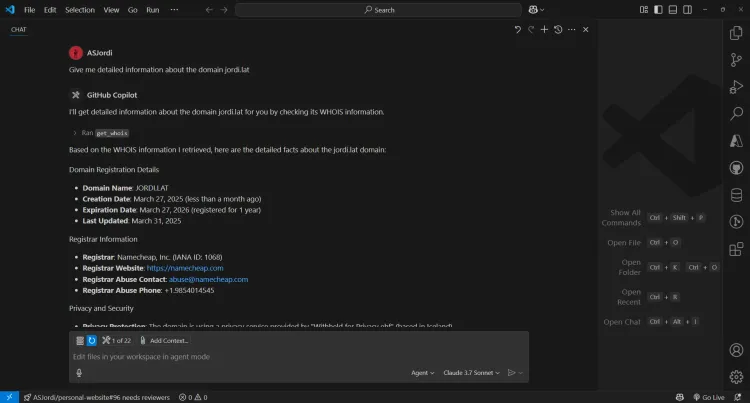Screen dimensions: 750x403
Task: Open the Extensions view
Action: 736,249
